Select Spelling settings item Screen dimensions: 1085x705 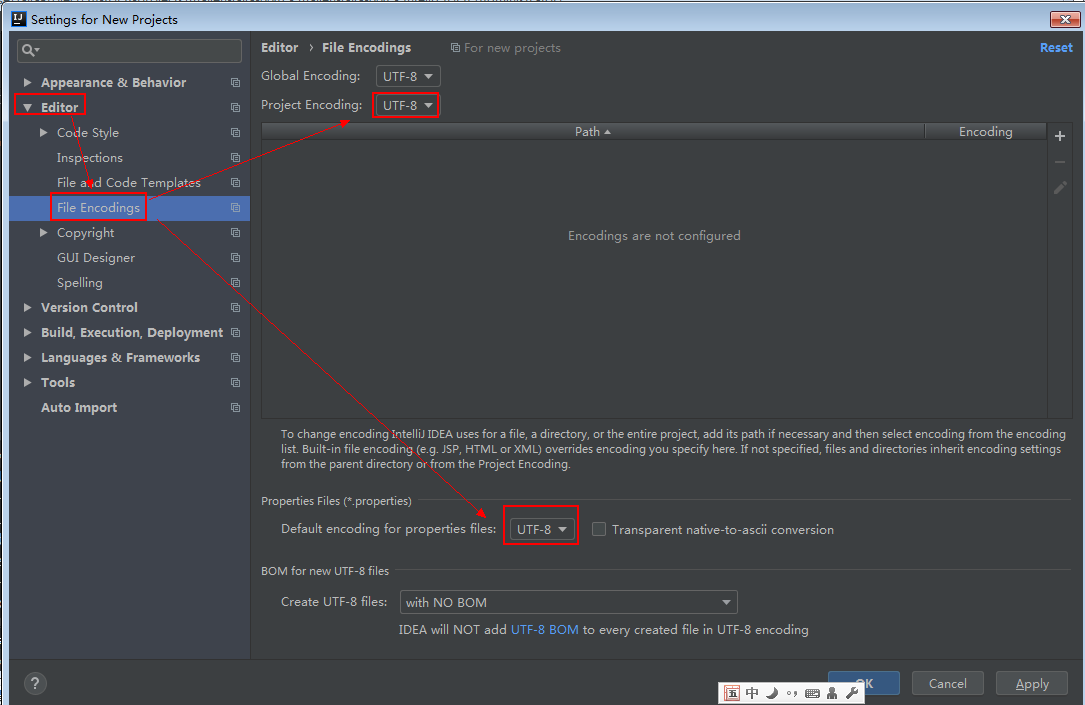pos(80,282)
